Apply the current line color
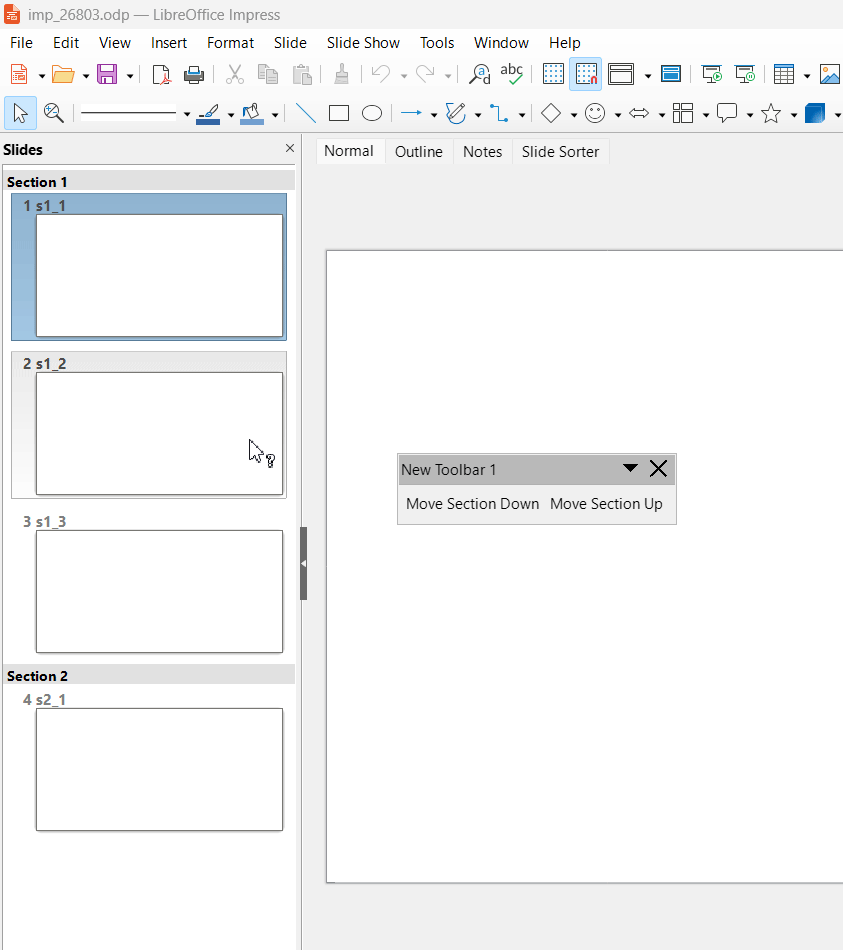The image size is (843, 950). click(x=208, y=114)
